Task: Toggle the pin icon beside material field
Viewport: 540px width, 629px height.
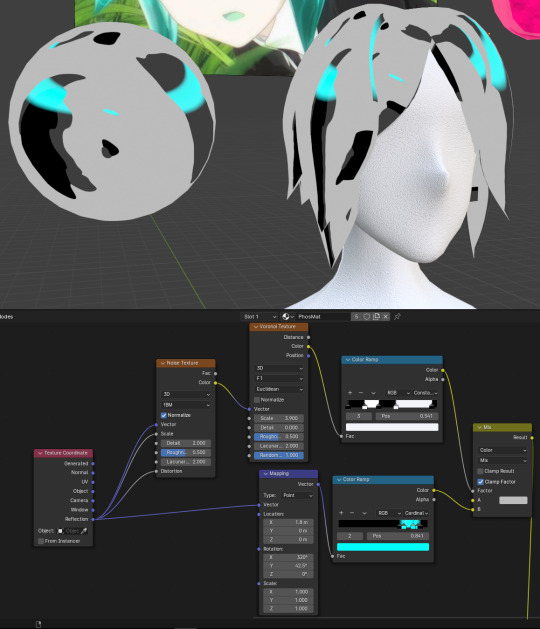Action: pyautogui.click(x=397, y=317)
